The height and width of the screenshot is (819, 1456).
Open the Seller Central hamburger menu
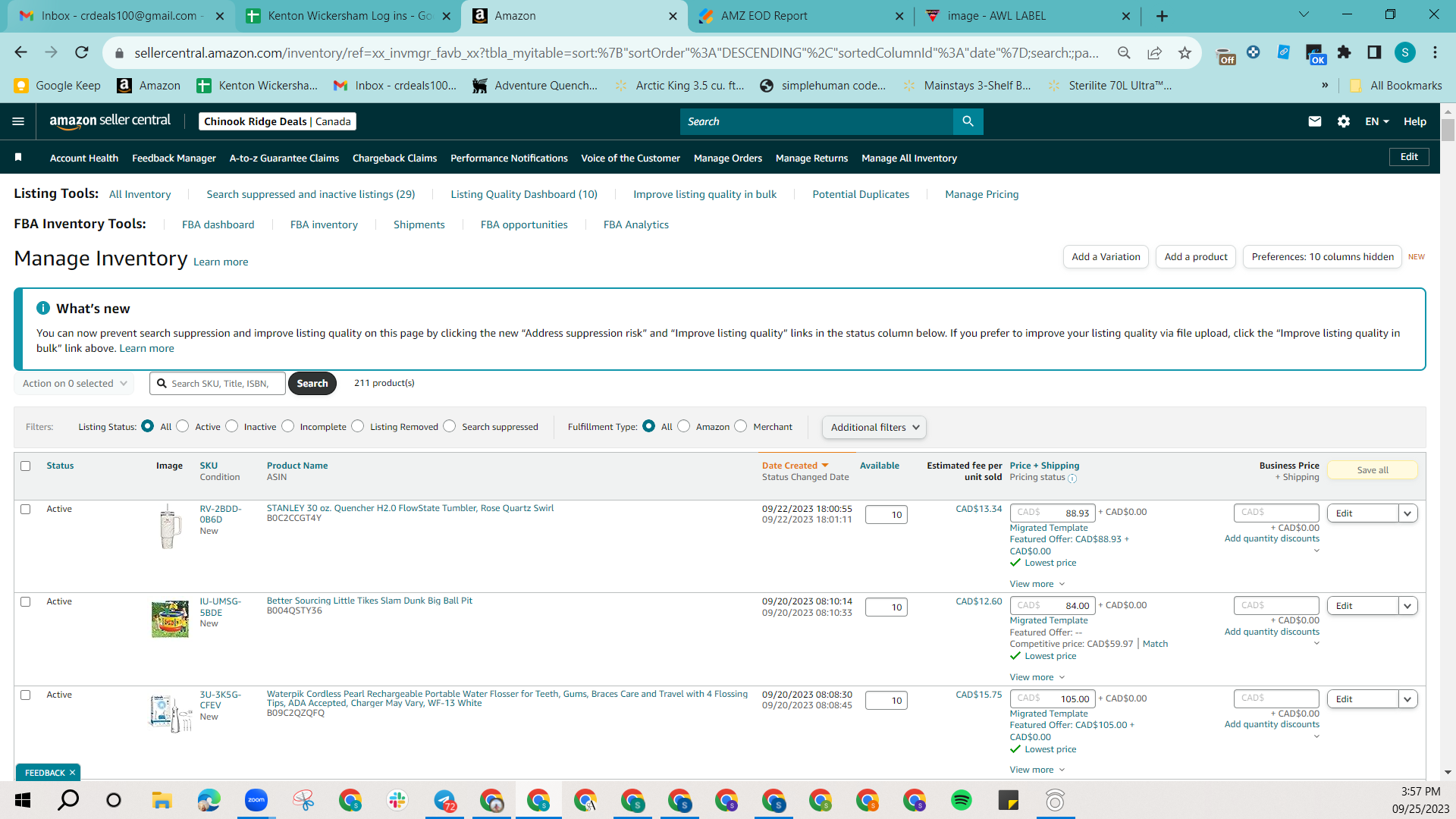pyautogui.click(x=18, y=121)
